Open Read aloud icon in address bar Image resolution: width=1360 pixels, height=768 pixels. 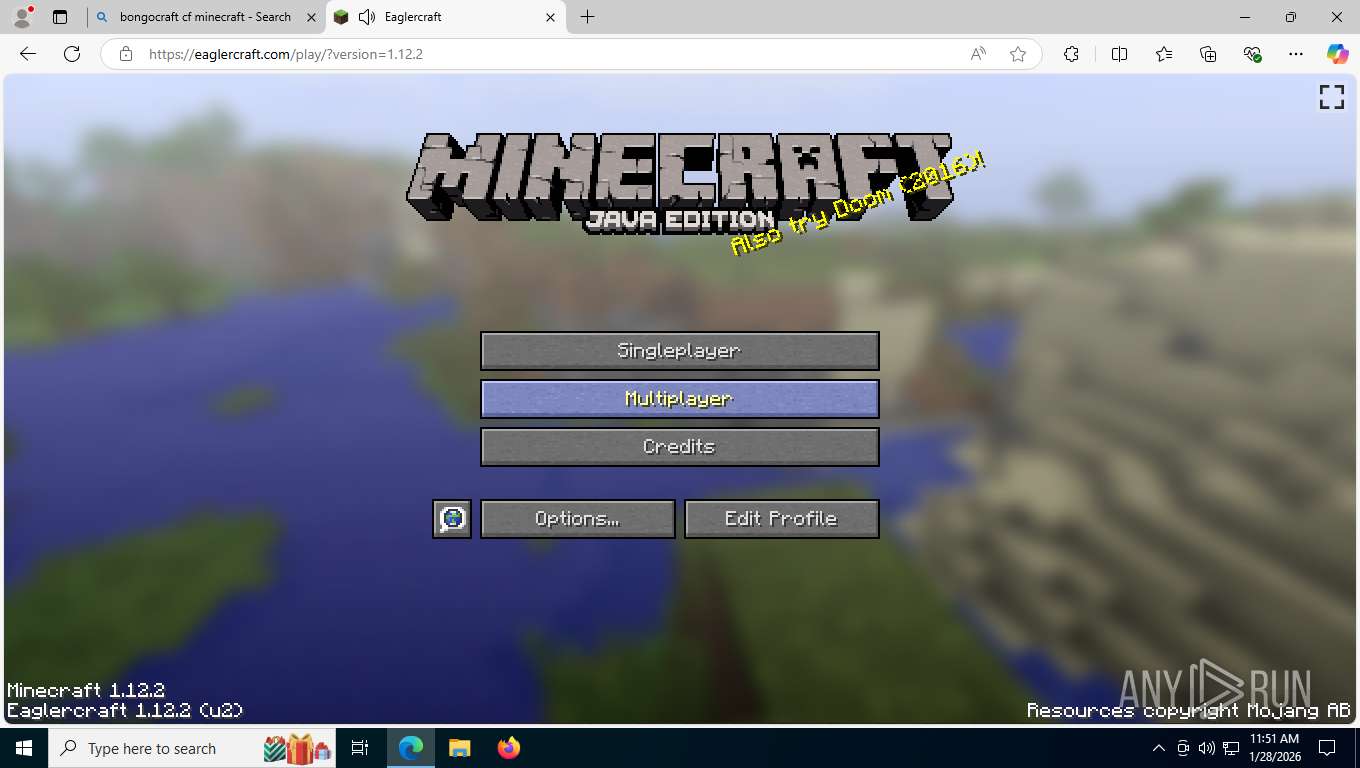point(978,54)
